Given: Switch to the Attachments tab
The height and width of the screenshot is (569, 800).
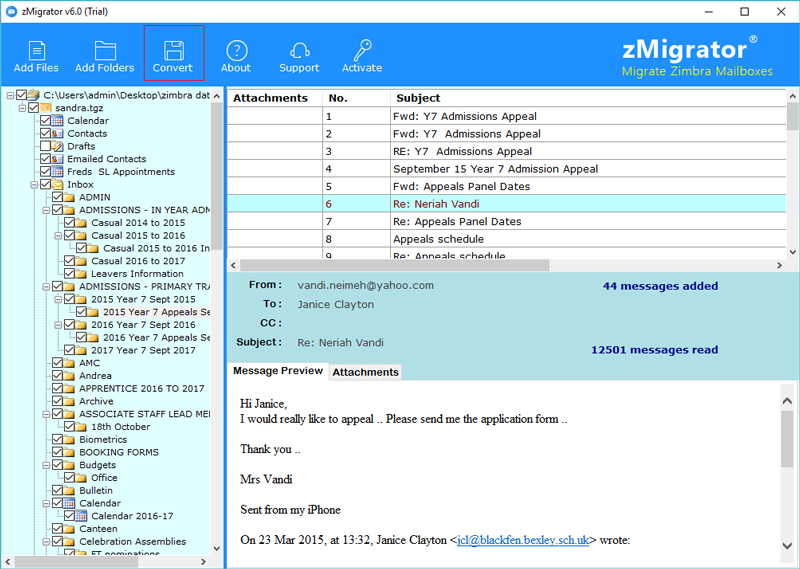Looking at the screenshot, I should click(365, 372).
